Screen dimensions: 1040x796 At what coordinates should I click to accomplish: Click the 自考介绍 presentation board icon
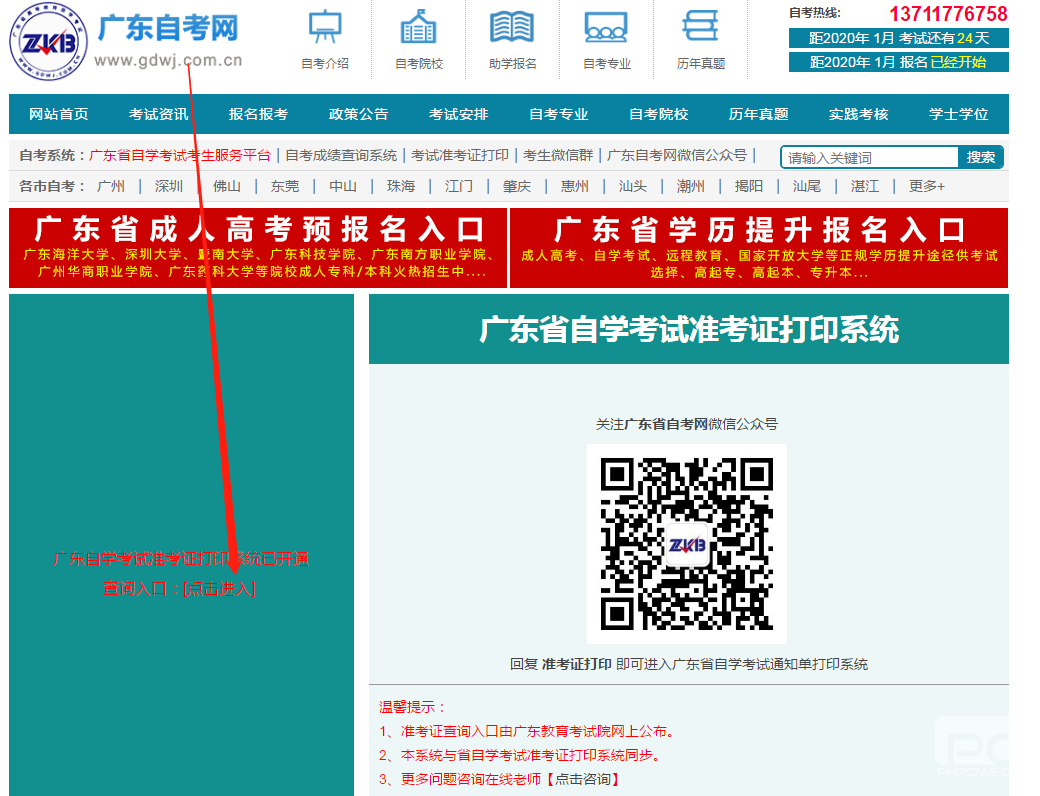pos(324,27)
